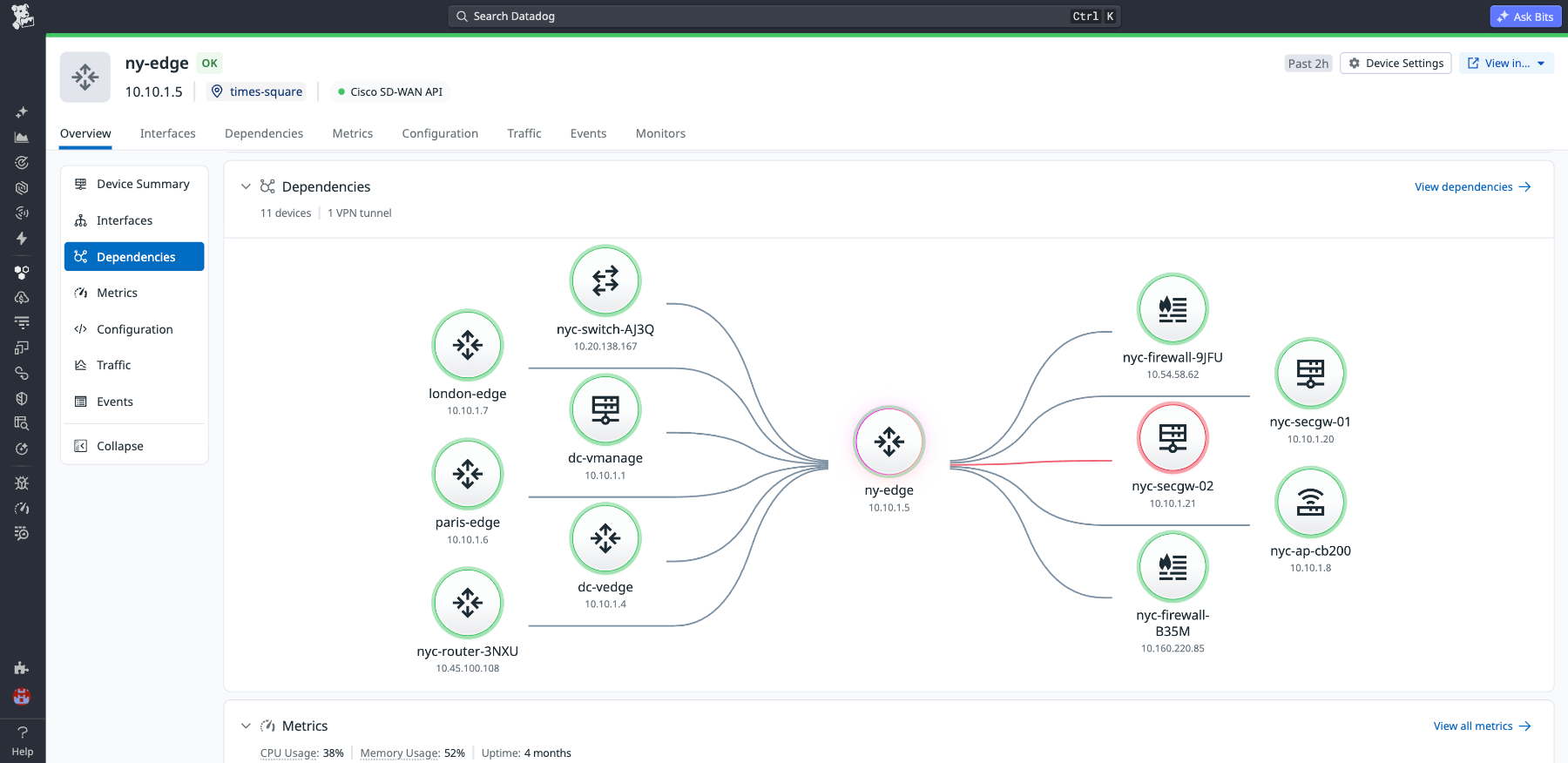The image size is (1568, 763).
Task: Select the nyc-secgw-01 node icon
Action: tap(1310, 374)
